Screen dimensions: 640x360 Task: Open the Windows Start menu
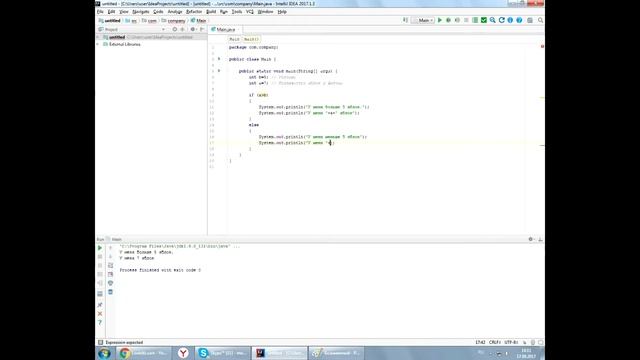tap(105, 353)
